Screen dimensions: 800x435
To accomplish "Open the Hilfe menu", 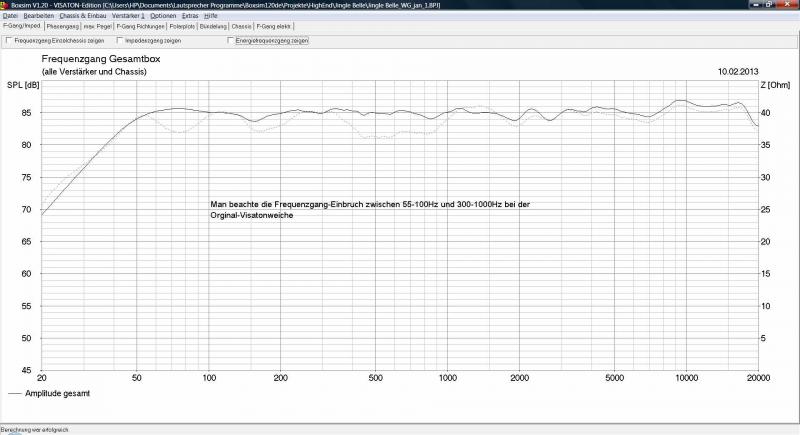I will coord(211,16).
